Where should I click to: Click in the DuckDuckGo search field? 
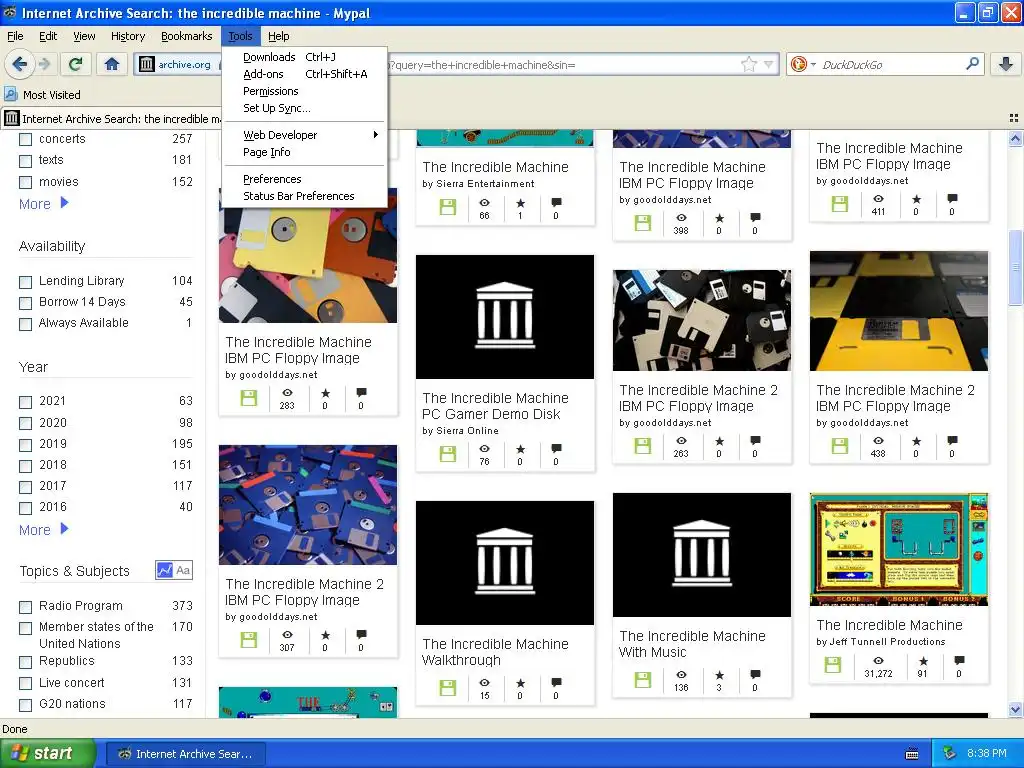pos(891,64)
